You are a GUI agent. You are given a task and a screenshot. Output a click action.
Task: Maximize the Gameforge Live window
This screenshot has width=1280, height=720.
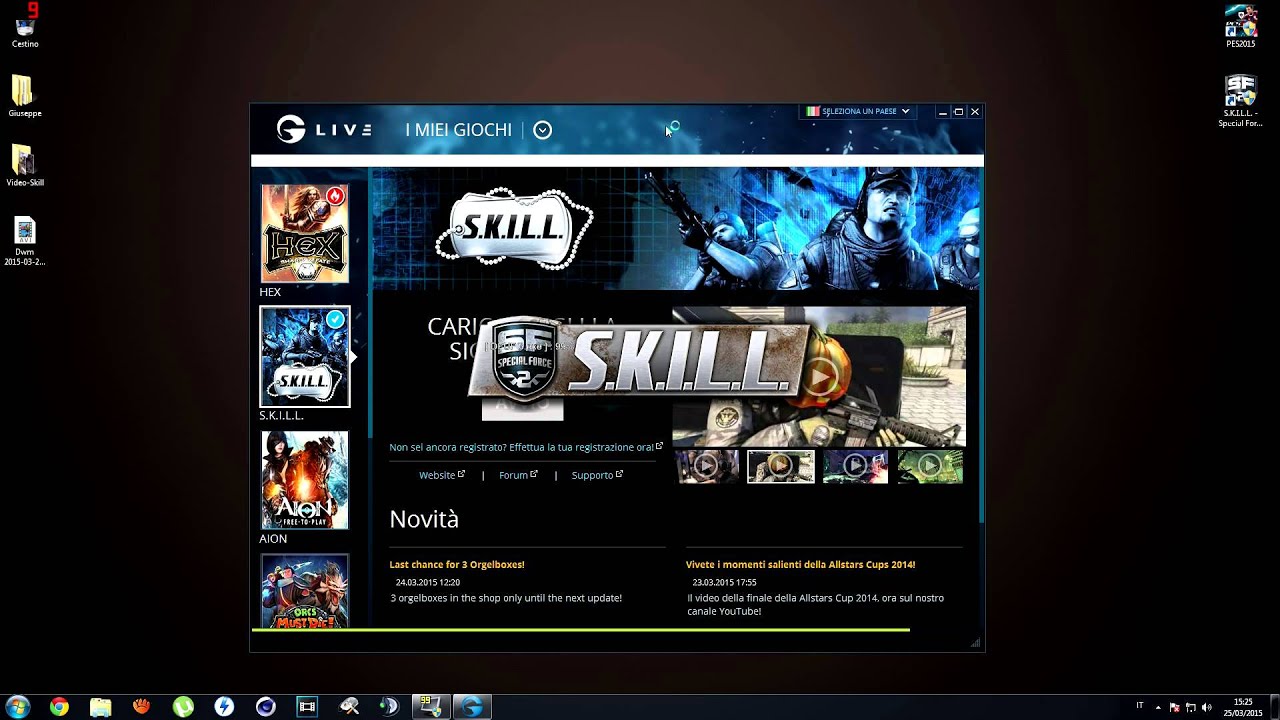pos(958,112)
